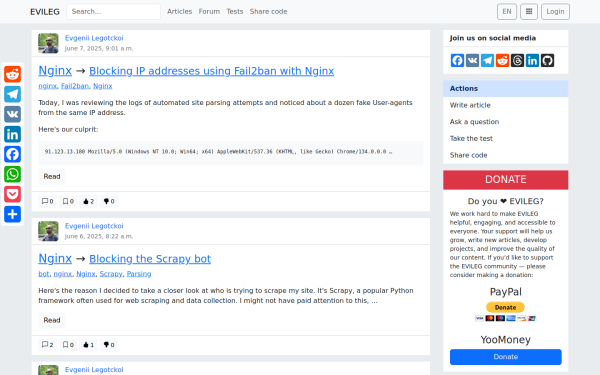The height and width of the screenshot is (375, 600).
Task: Like the Fail2ban article
Action: pos(88,201)
